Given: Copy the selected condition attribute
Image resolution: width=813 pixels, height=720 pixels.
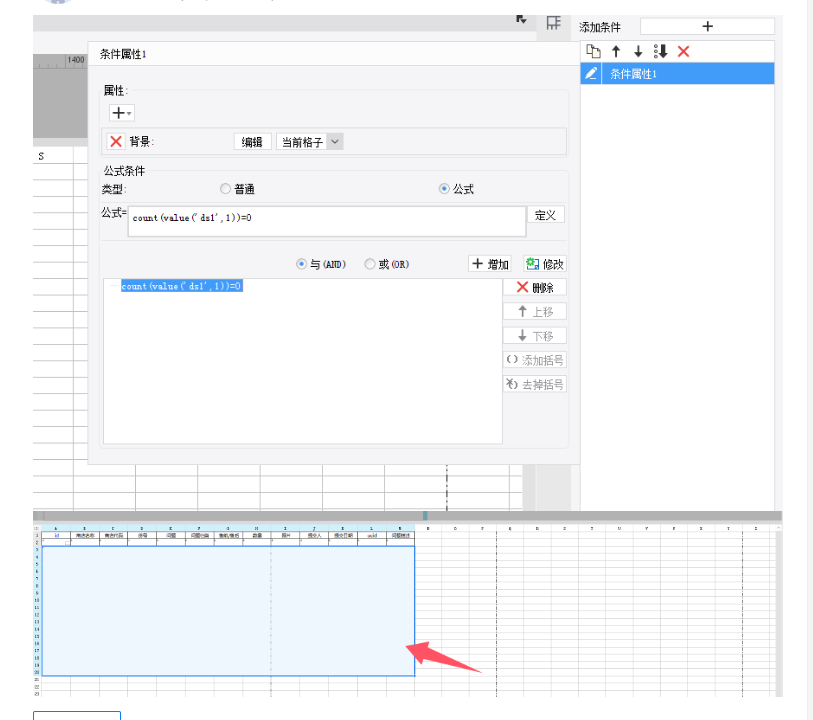Looking at the screenshot, I should 593,51.
